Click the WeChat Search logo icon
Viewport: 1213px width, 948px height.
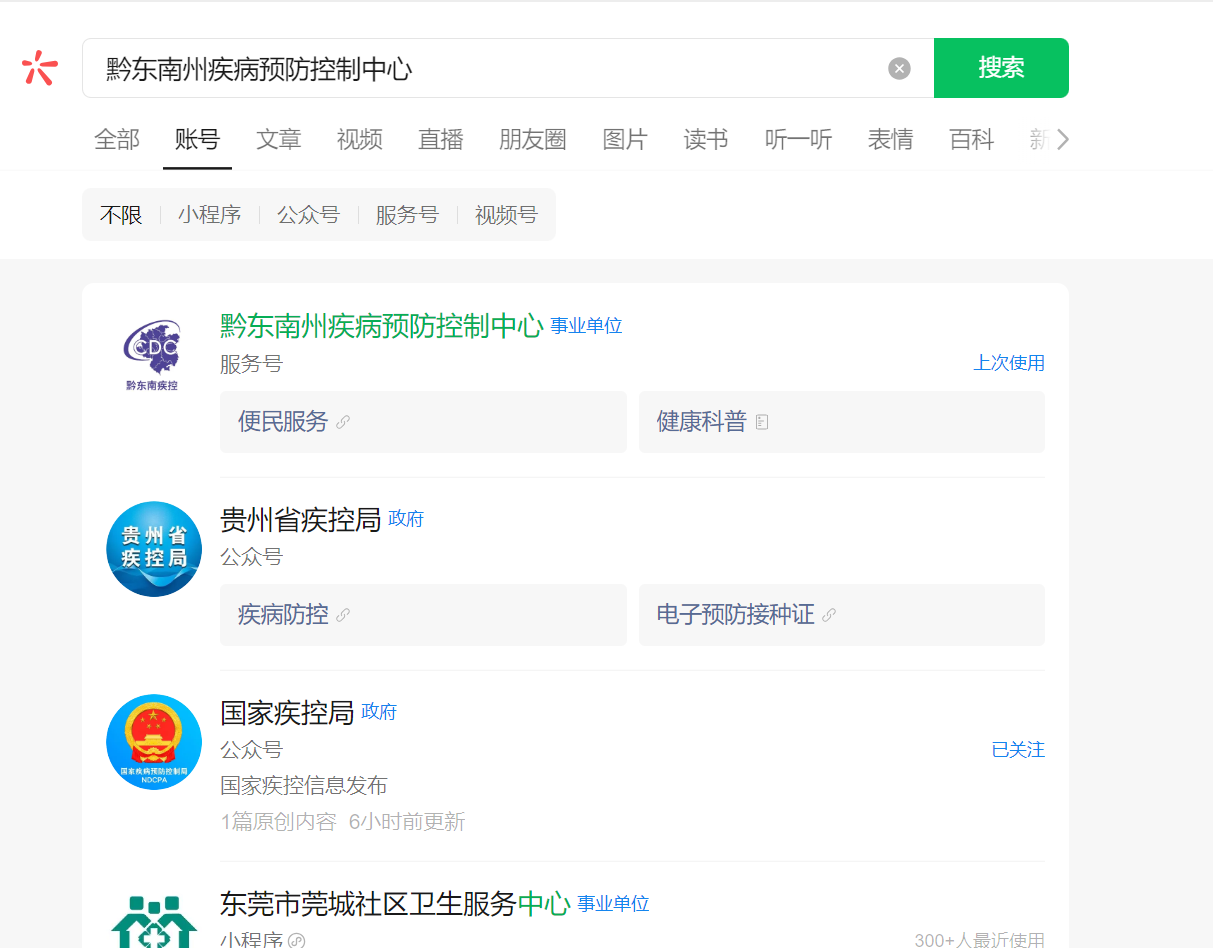point(40,68)
